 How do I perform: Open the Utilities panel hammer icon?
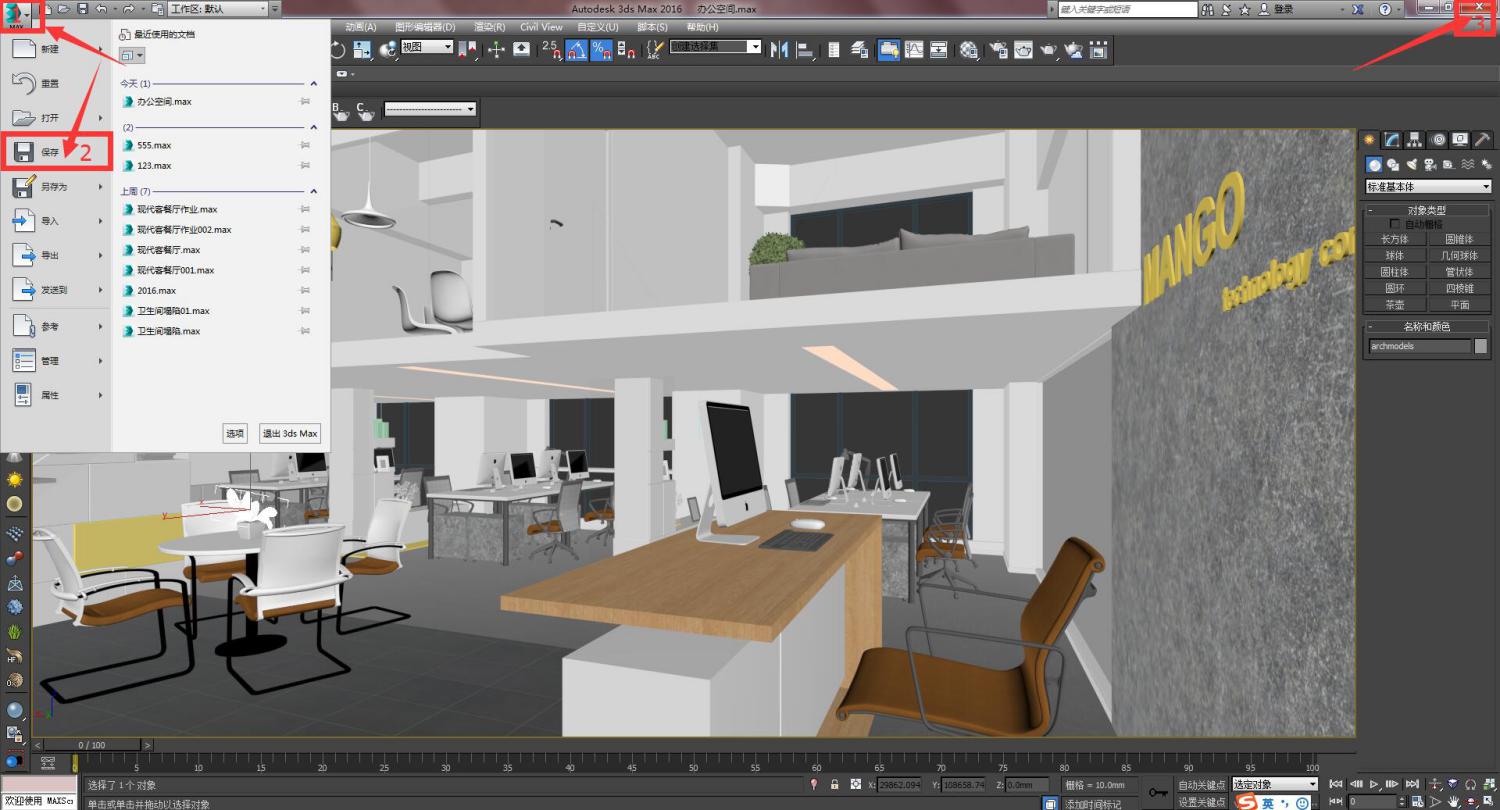tap(1481, 140)
